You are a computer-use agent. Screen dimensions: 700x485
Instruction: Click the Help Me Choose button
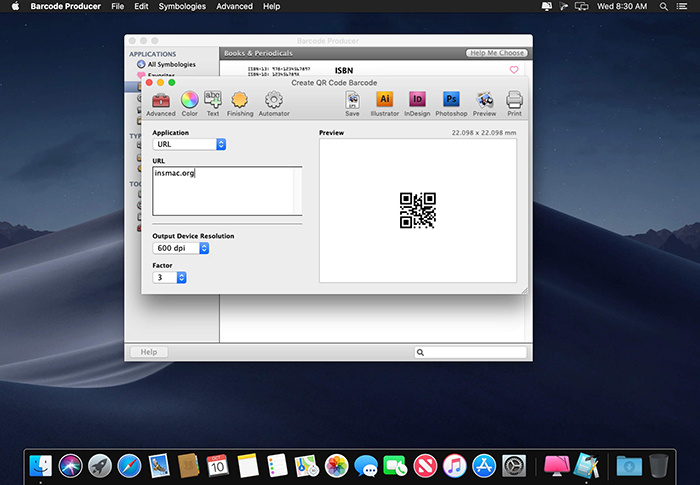496,53
